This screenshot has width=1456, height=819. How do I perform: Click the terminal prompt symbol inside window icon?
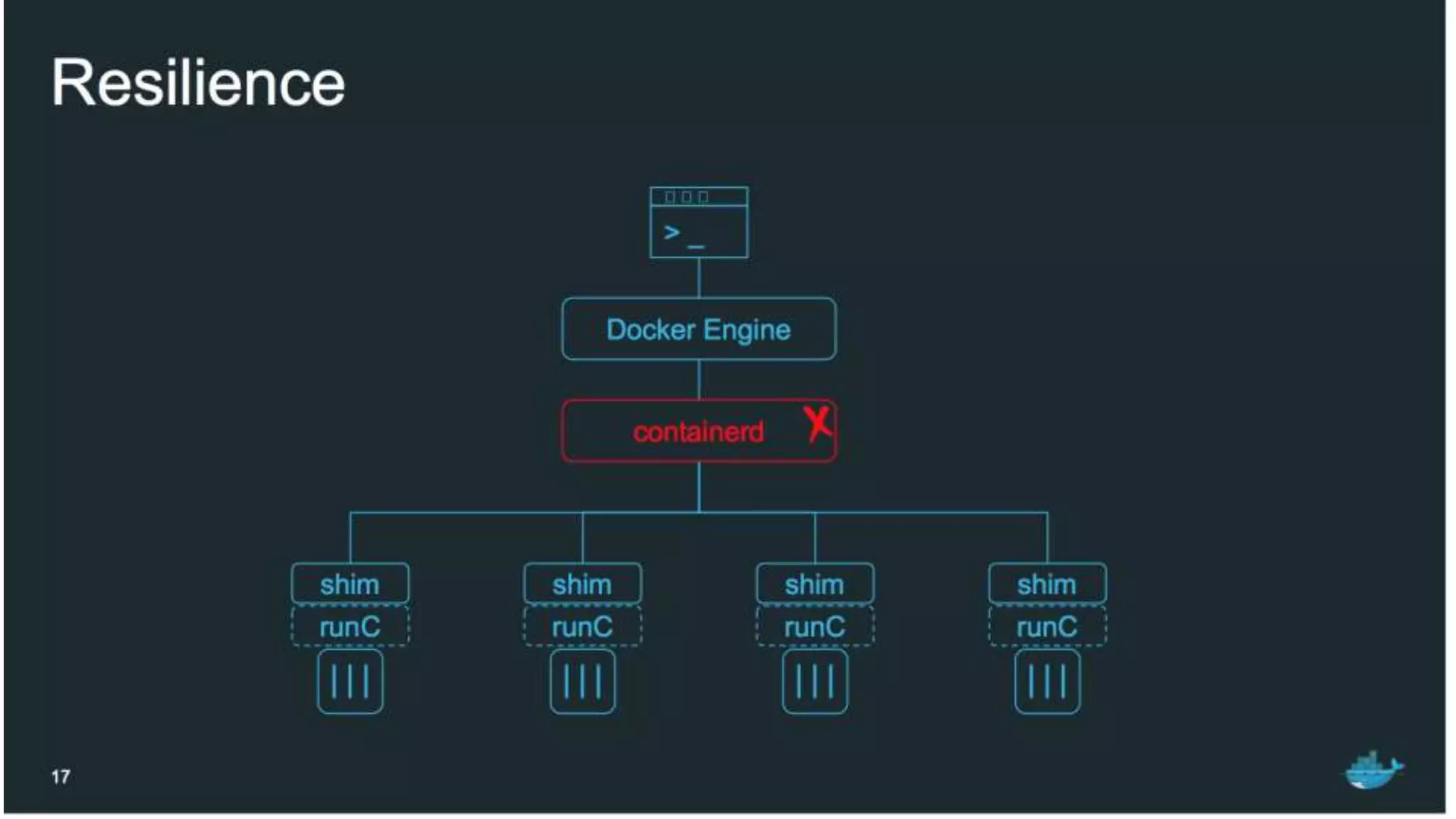tap(672, 232)
